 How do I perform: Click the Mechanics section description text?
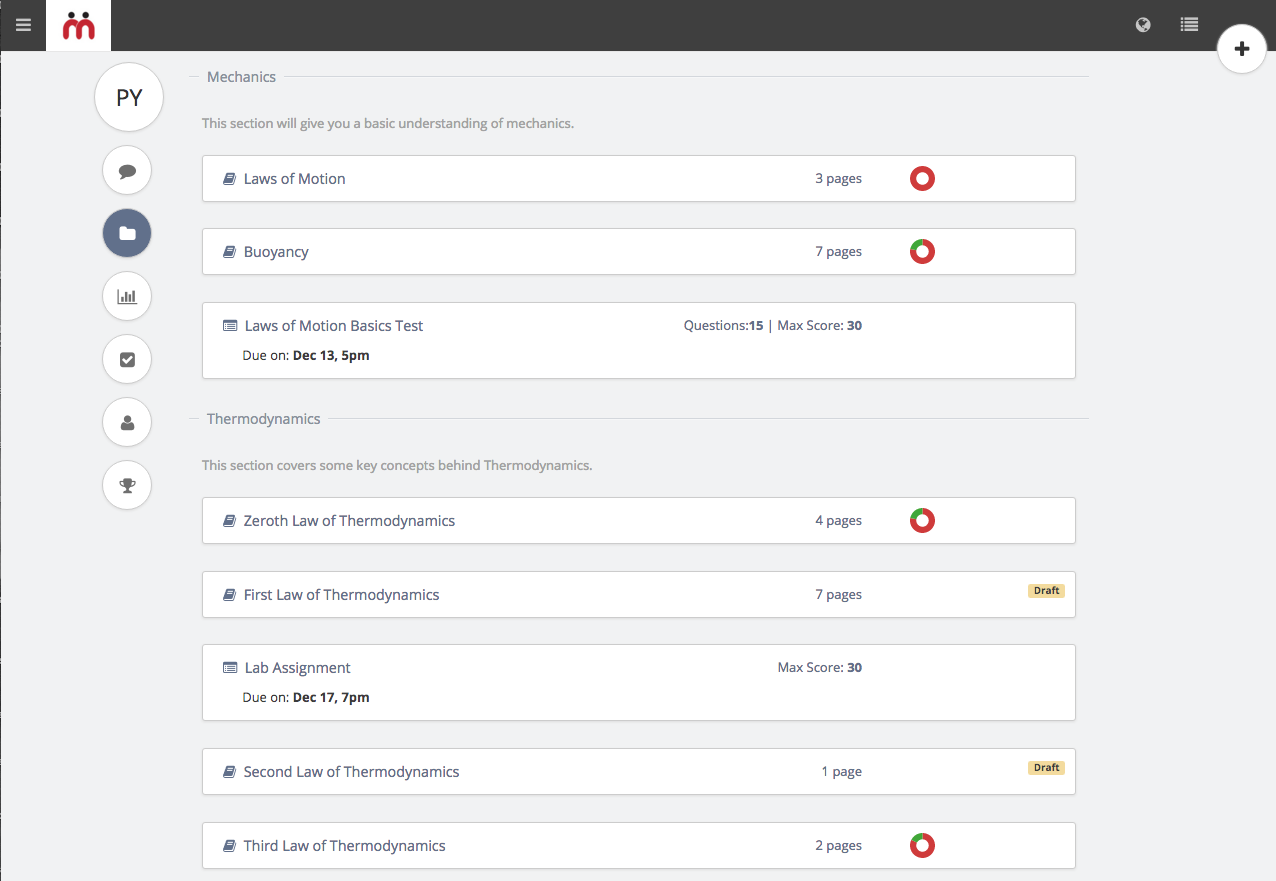(388, 124)
